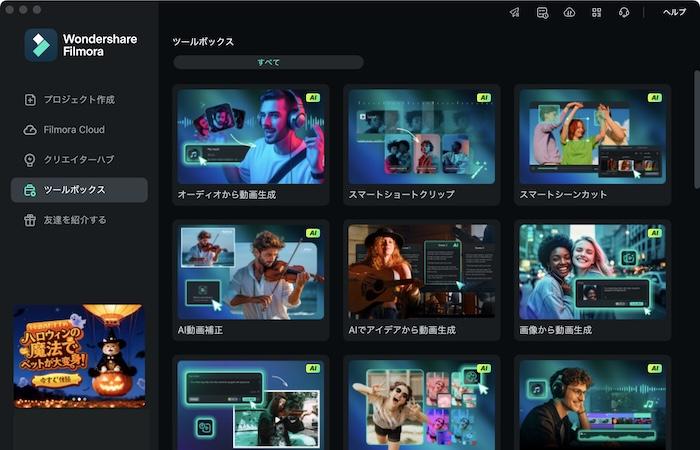Click the Halloween promotion banner
Screen dimensions: 700x450
pos(79,356)
